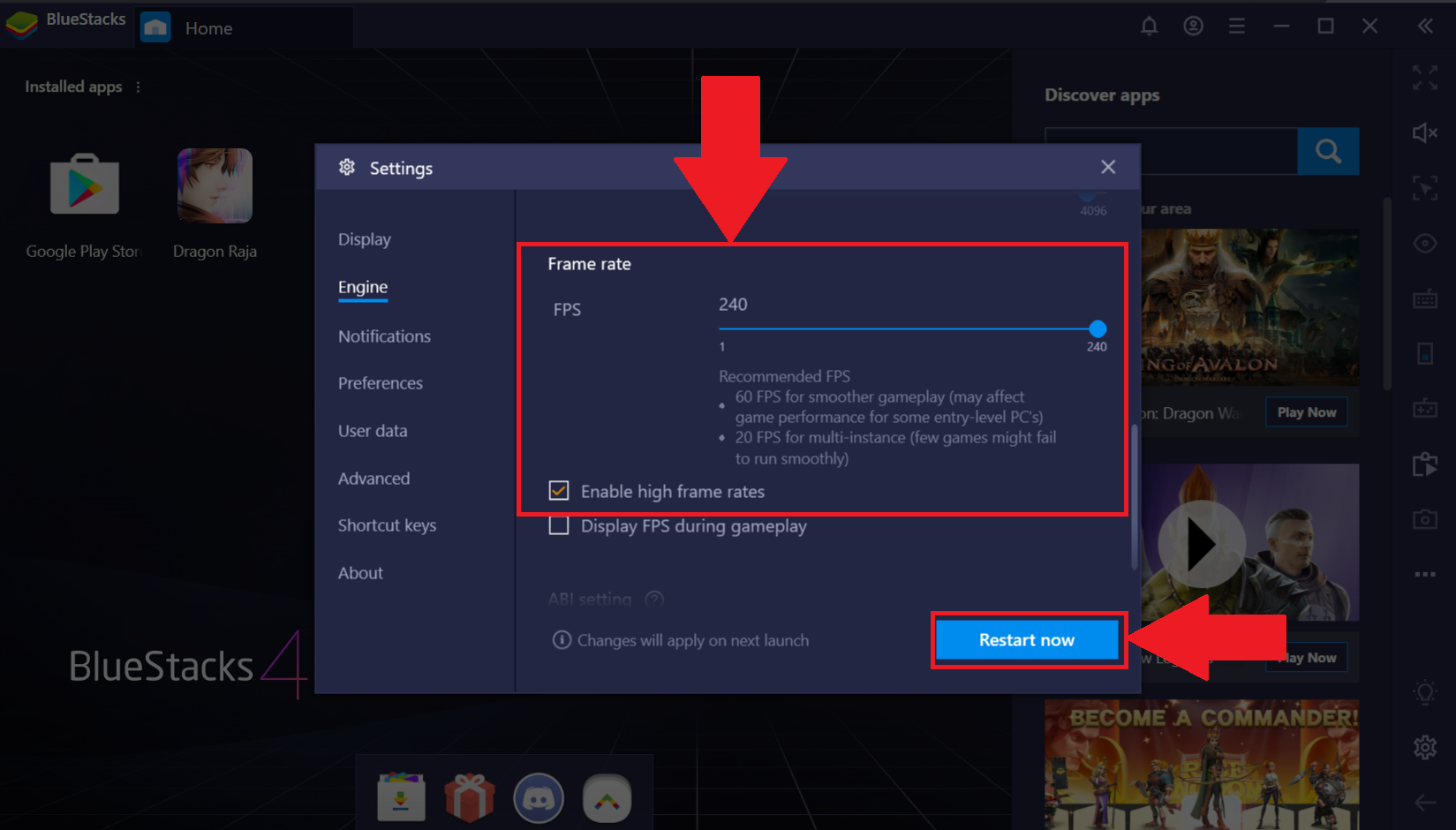This screenshot has height=830, width=1456.
Task: Click the Discover apps panel scrollbar
Action: pyautogui.click(x=1387, y=293)
